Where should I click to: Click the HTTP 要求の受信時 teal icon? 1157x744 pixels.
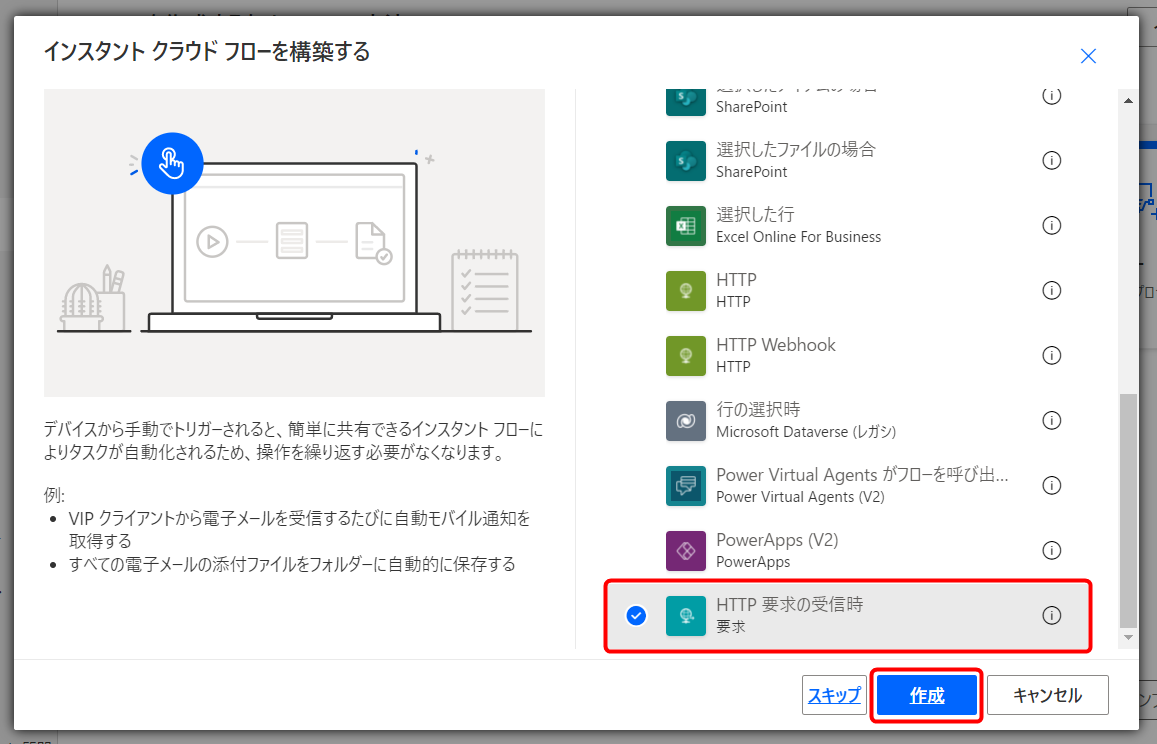tap(685, 615)
